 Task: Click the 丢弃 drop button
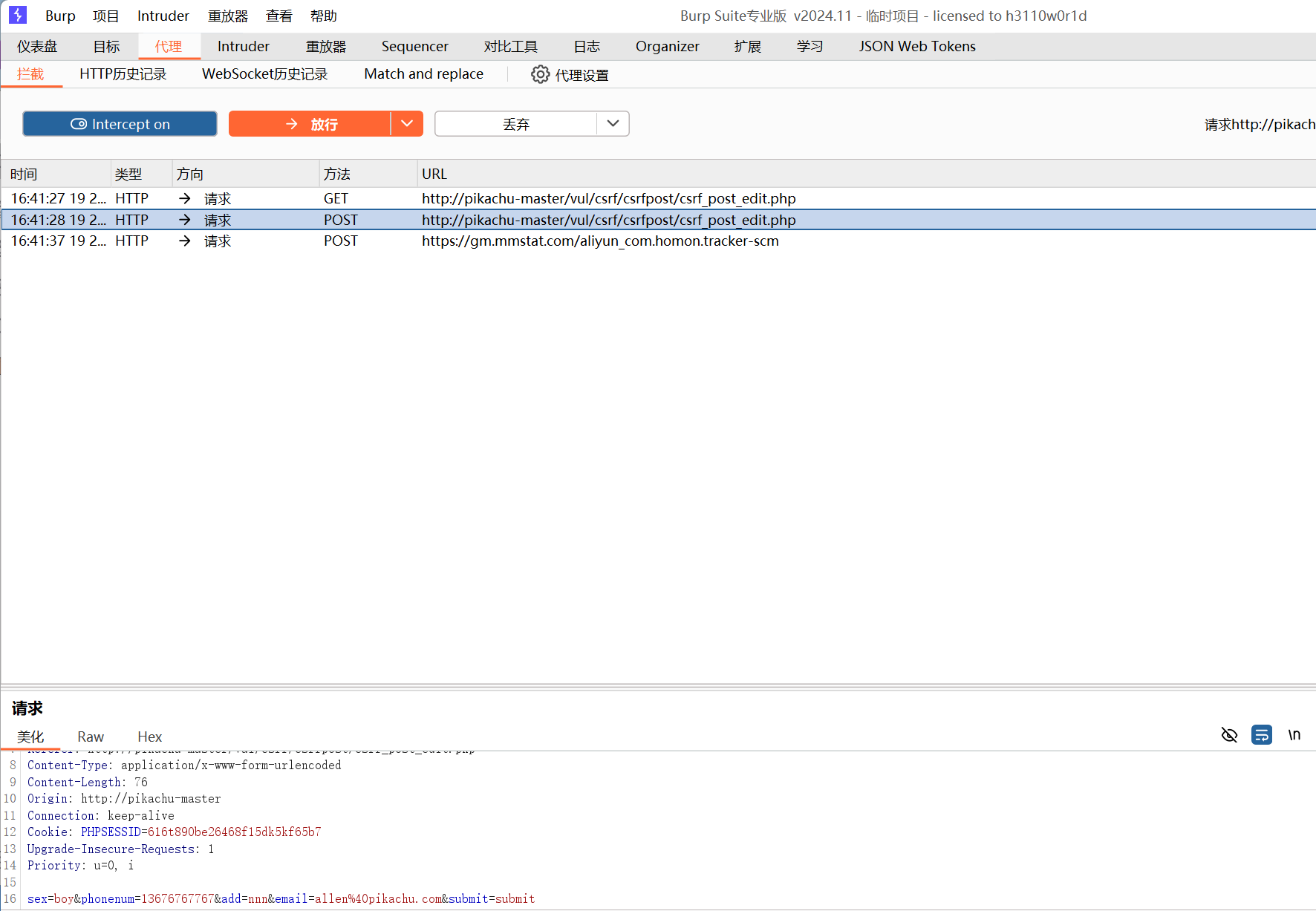515,124
